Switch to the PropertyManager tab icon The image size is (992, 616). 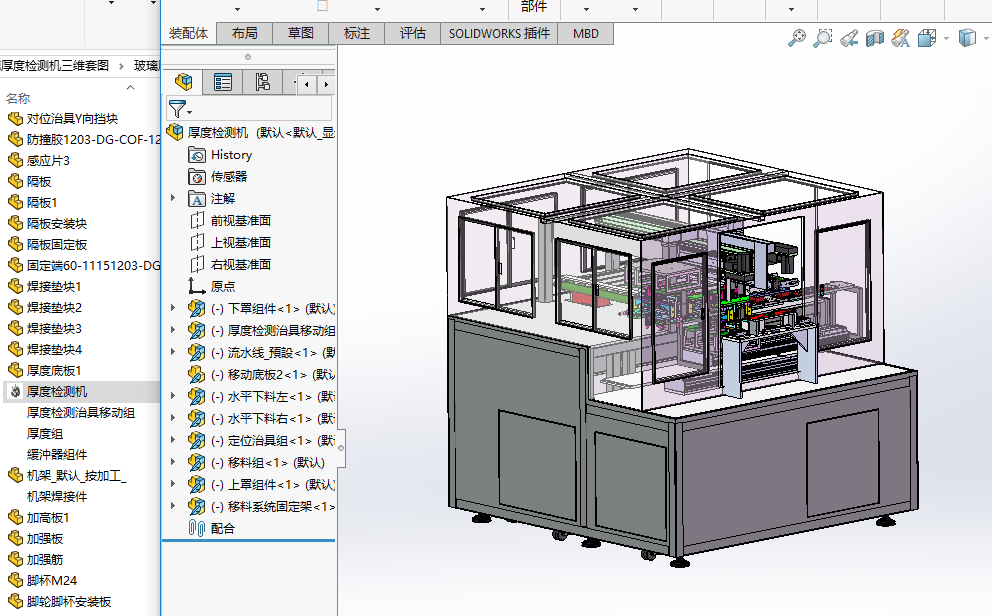click(223, 82)
